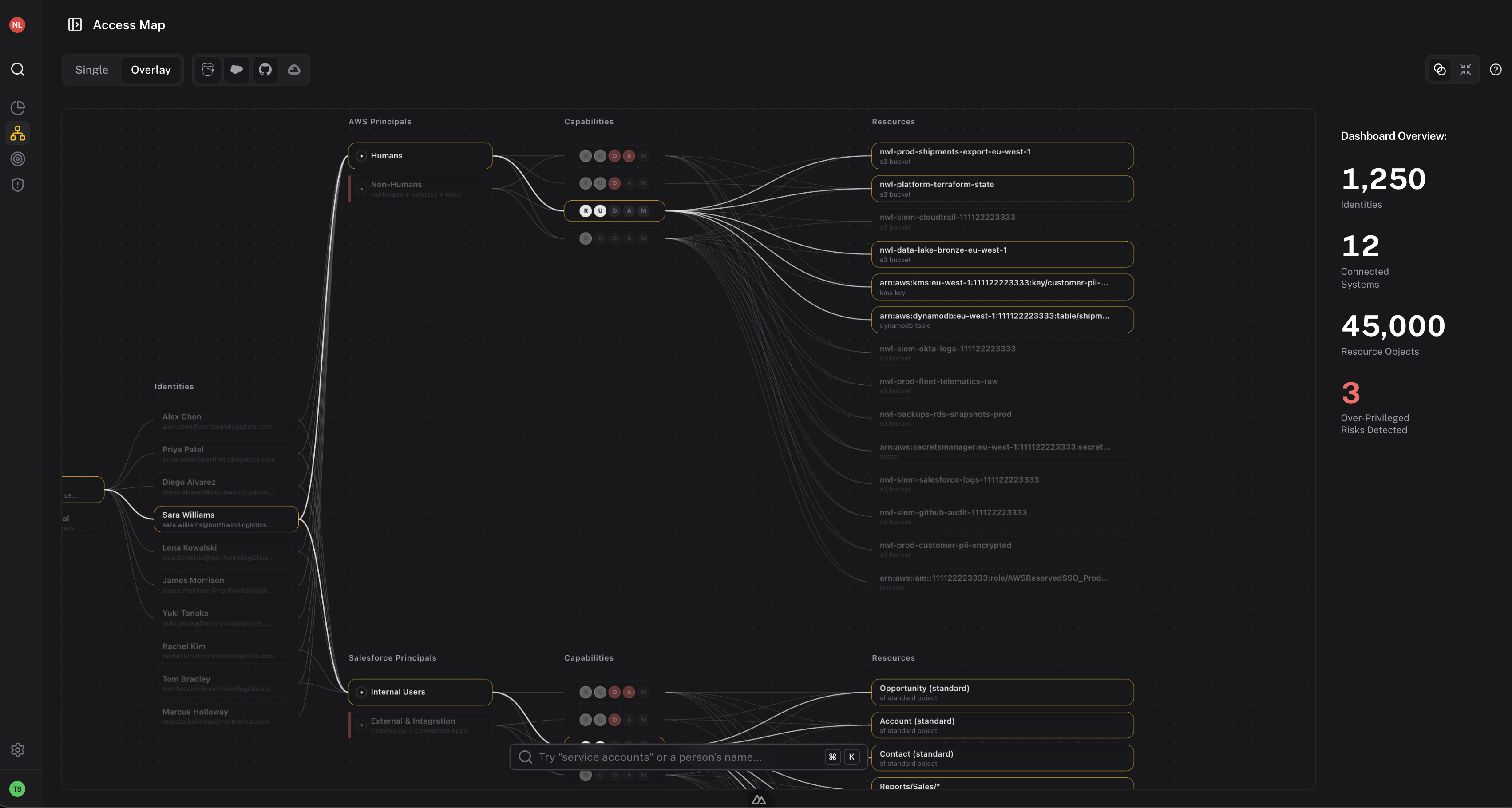This screenshot has width=1512, height=808.
Task: Open the shield alert risks view
Action: click(18, 185)
